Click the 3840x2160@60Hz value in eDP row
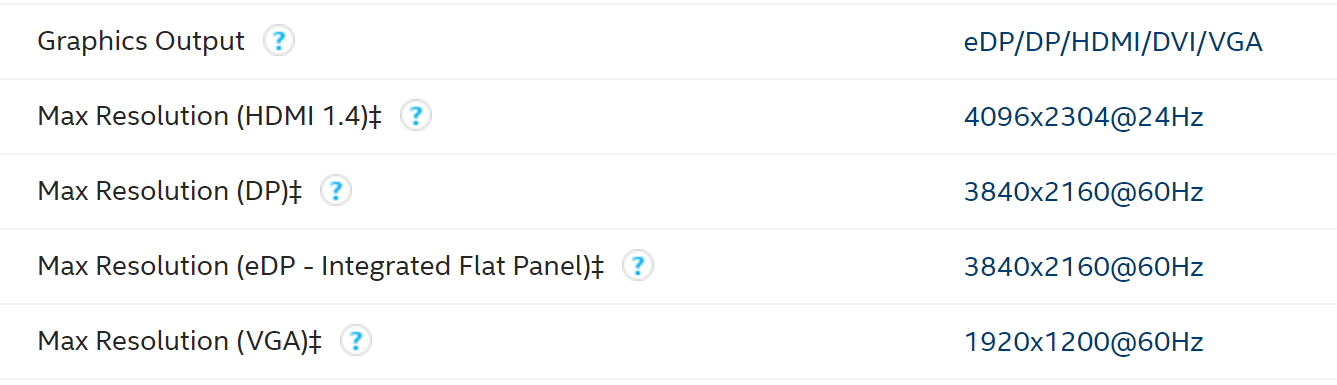 [x=1083, y=267]
